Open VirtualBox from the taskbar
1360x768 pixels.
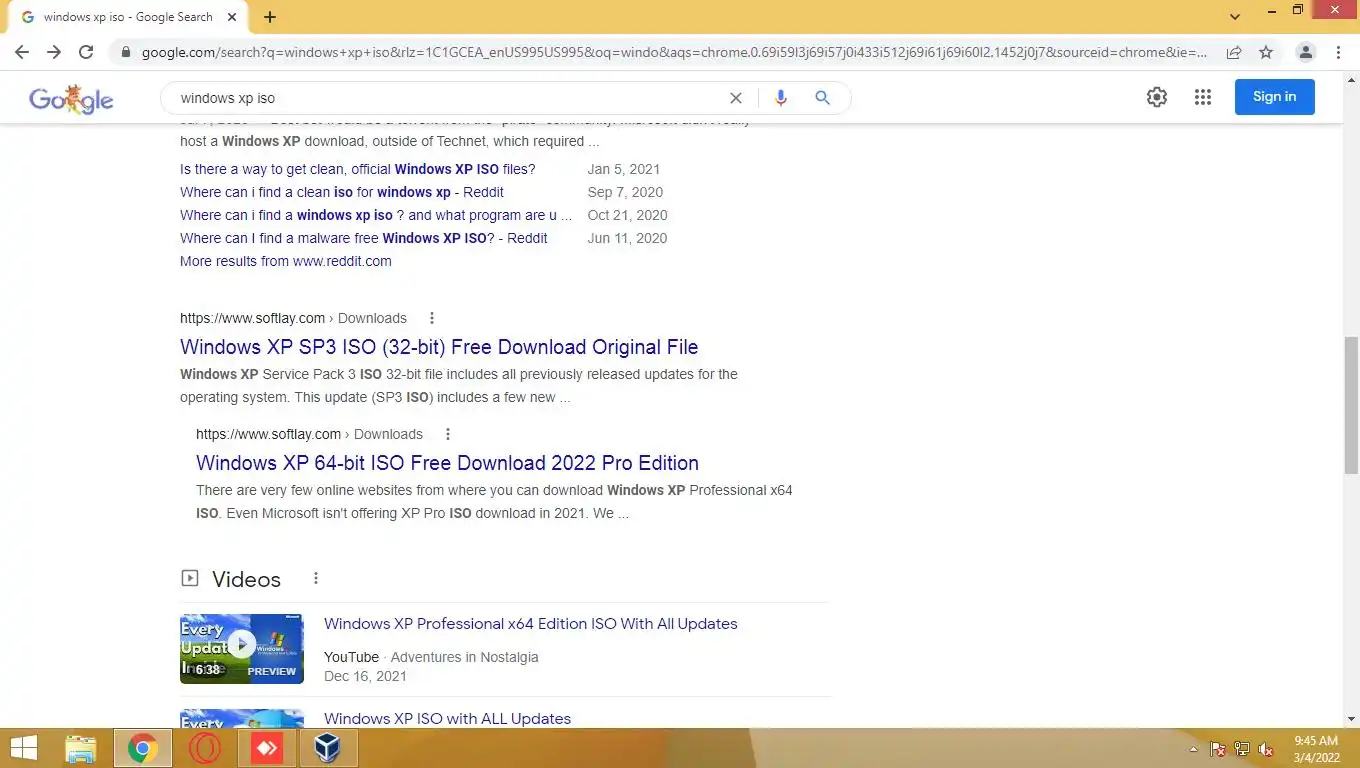point(329,748)
